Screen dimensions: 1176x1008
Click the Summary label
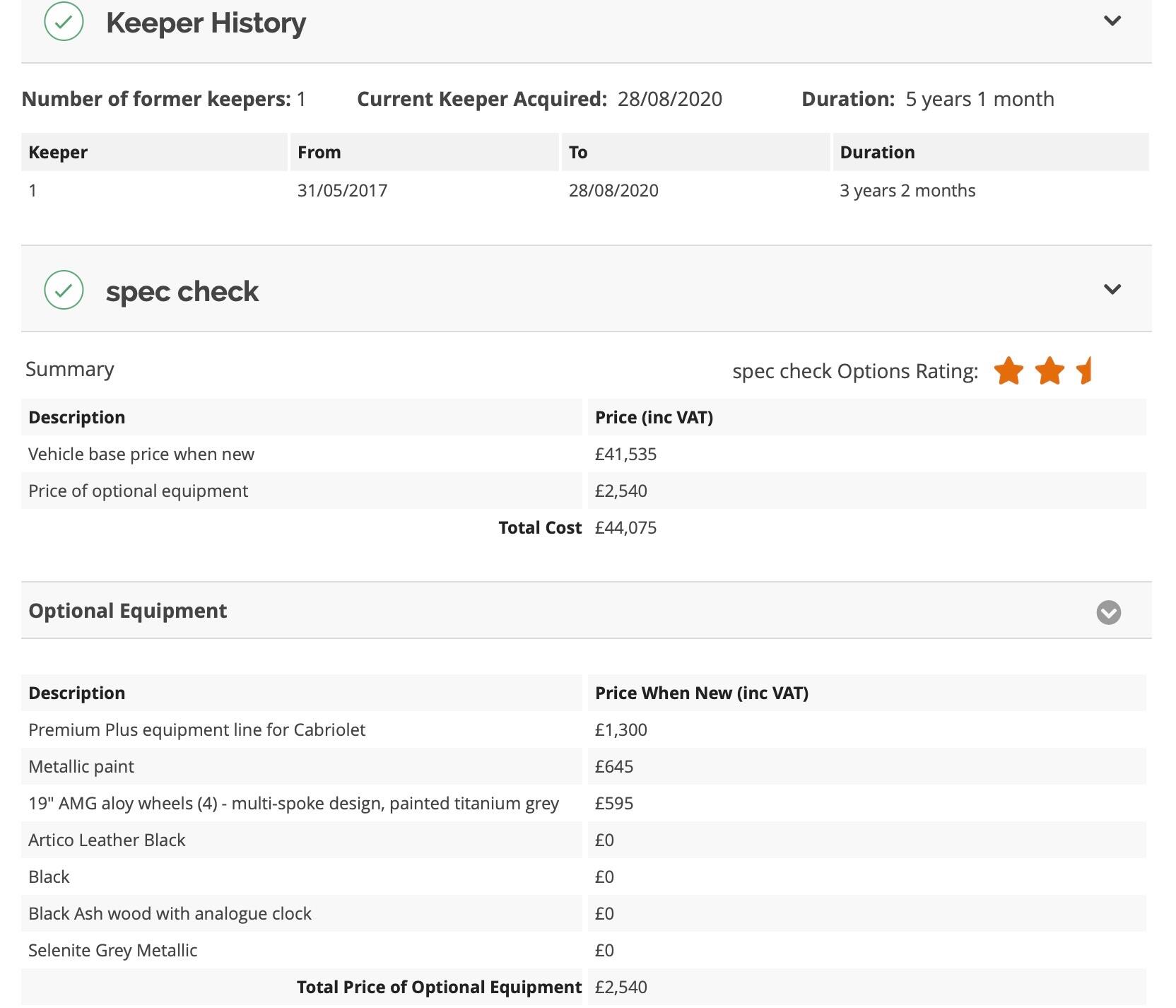click(69, 370)
